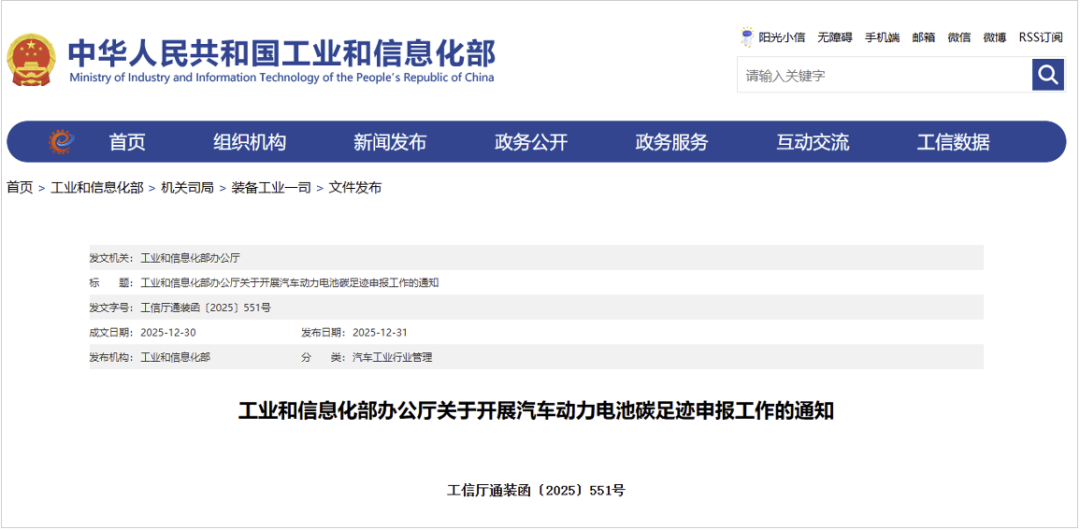Open the 政务服务 navigation menu
1080x530 pixels.
pyautogui.click(x=672, y=143)
